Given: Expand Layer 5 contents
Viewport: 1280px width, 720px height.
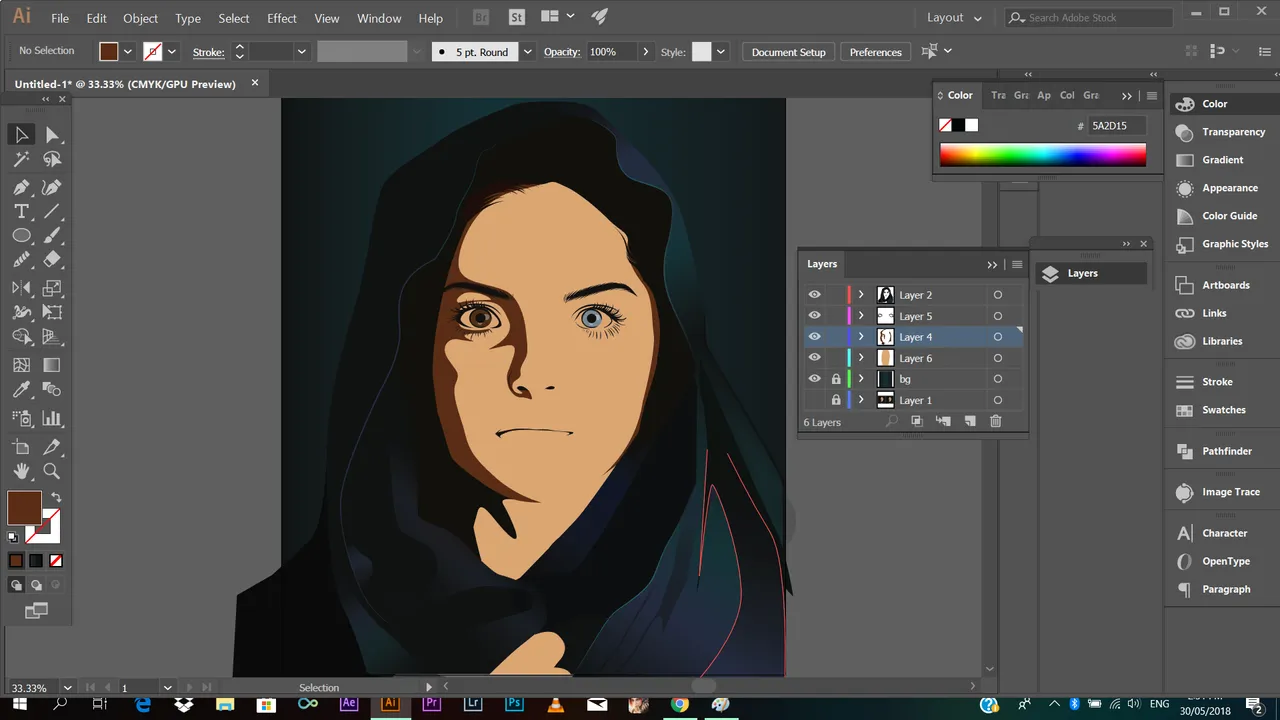Looking at the screenshot, I should (x=861, y=316).
